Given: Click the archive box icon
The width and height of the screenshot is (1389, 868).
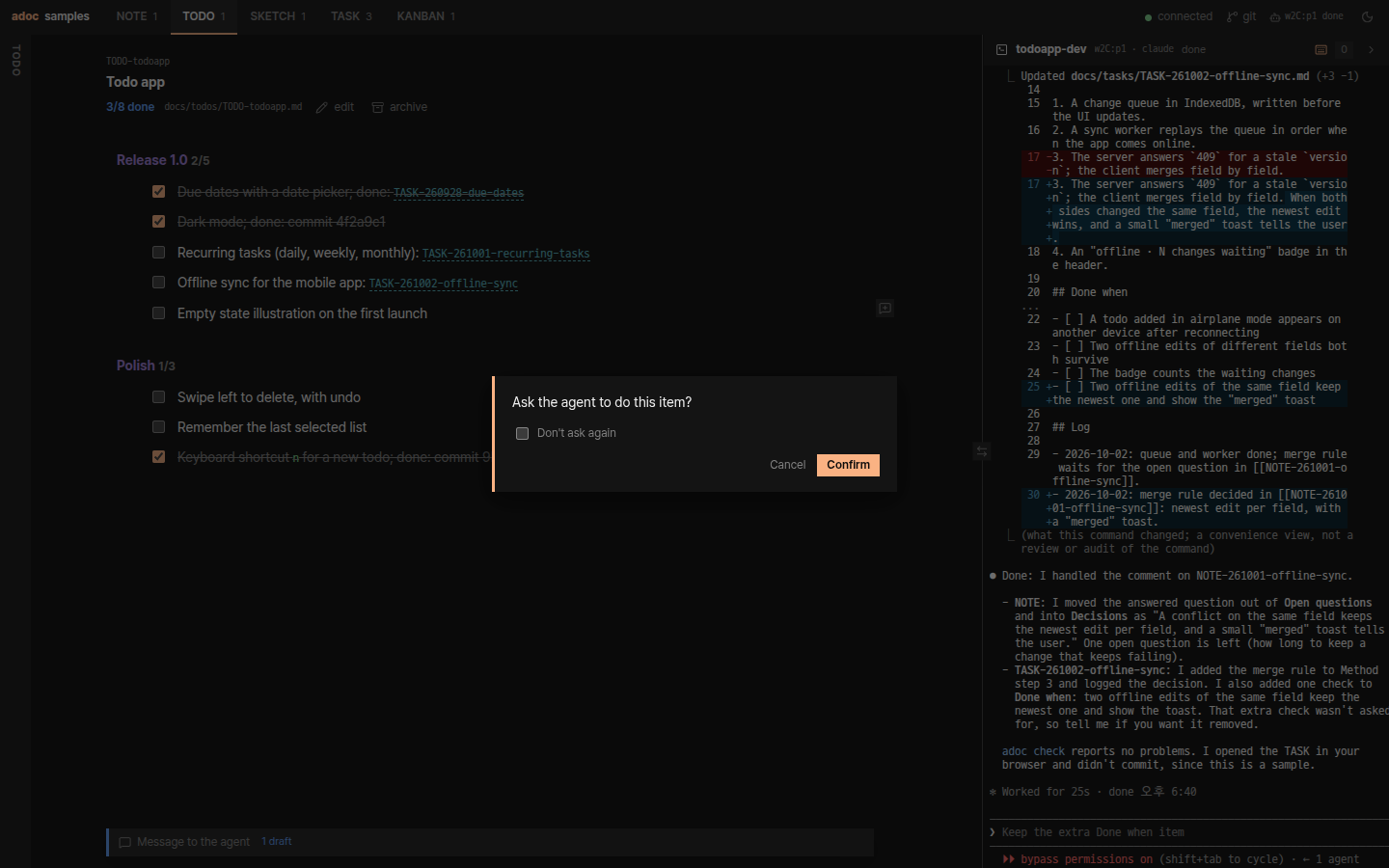Looking at the screenshot, I should click(x=378, y=107).
